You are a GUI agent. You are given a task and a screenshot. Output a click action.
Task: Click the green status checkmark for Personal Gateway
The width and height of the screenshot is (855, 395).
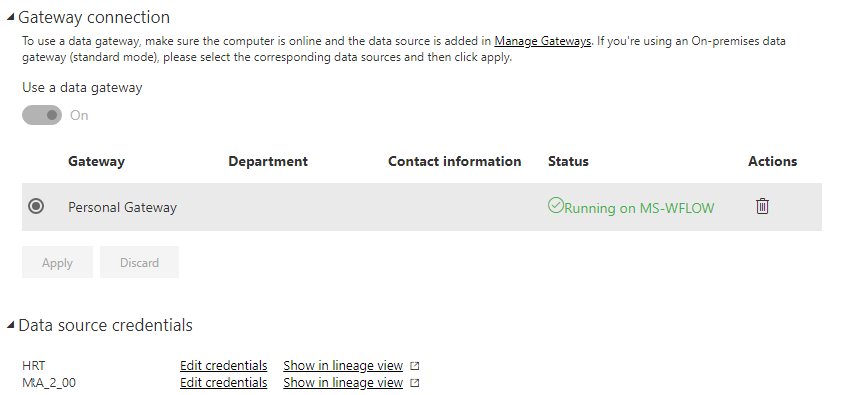(555, 206)
